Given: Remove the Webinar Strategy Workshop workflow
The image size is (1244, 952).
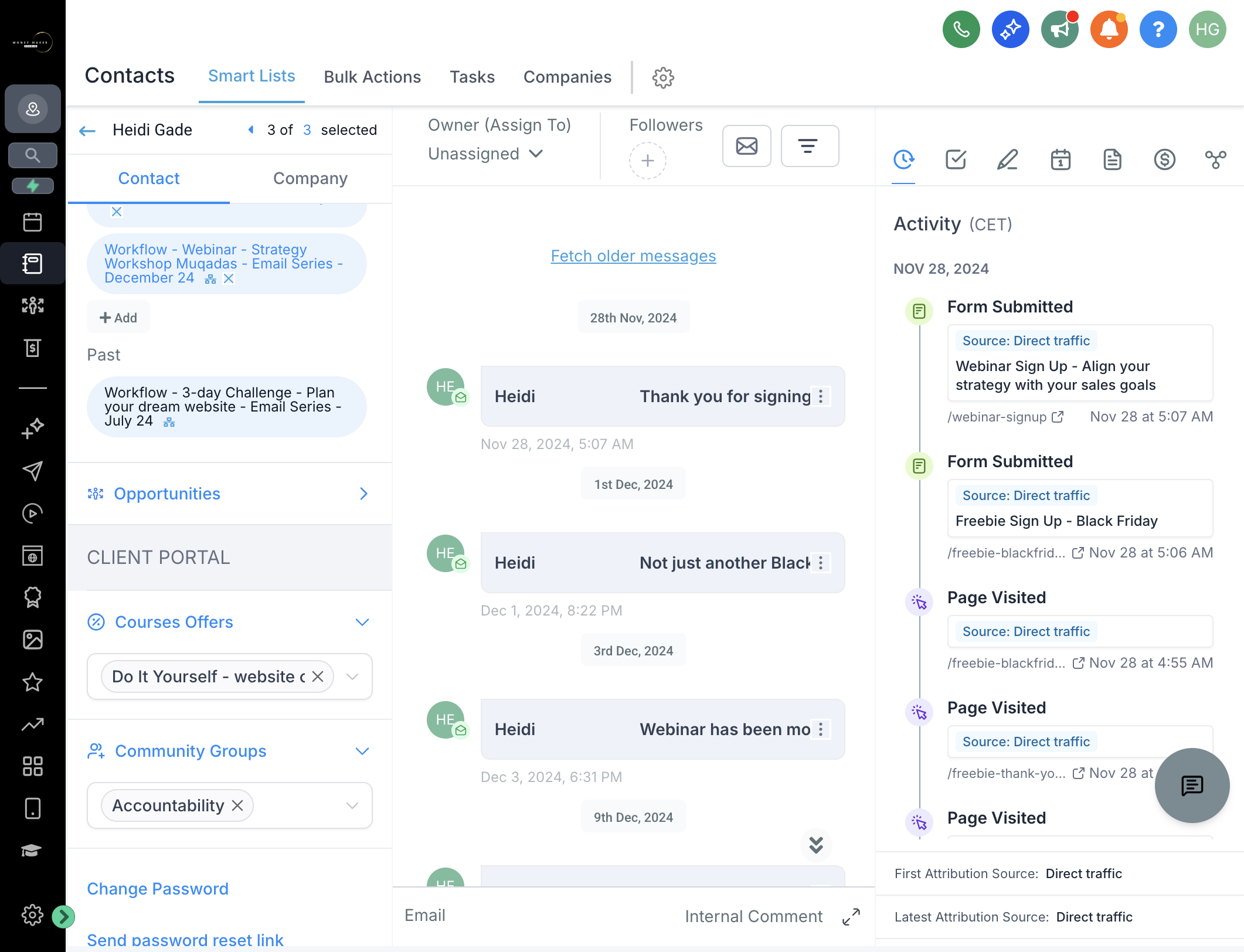Looking at the screenshot, I should 229,279.
